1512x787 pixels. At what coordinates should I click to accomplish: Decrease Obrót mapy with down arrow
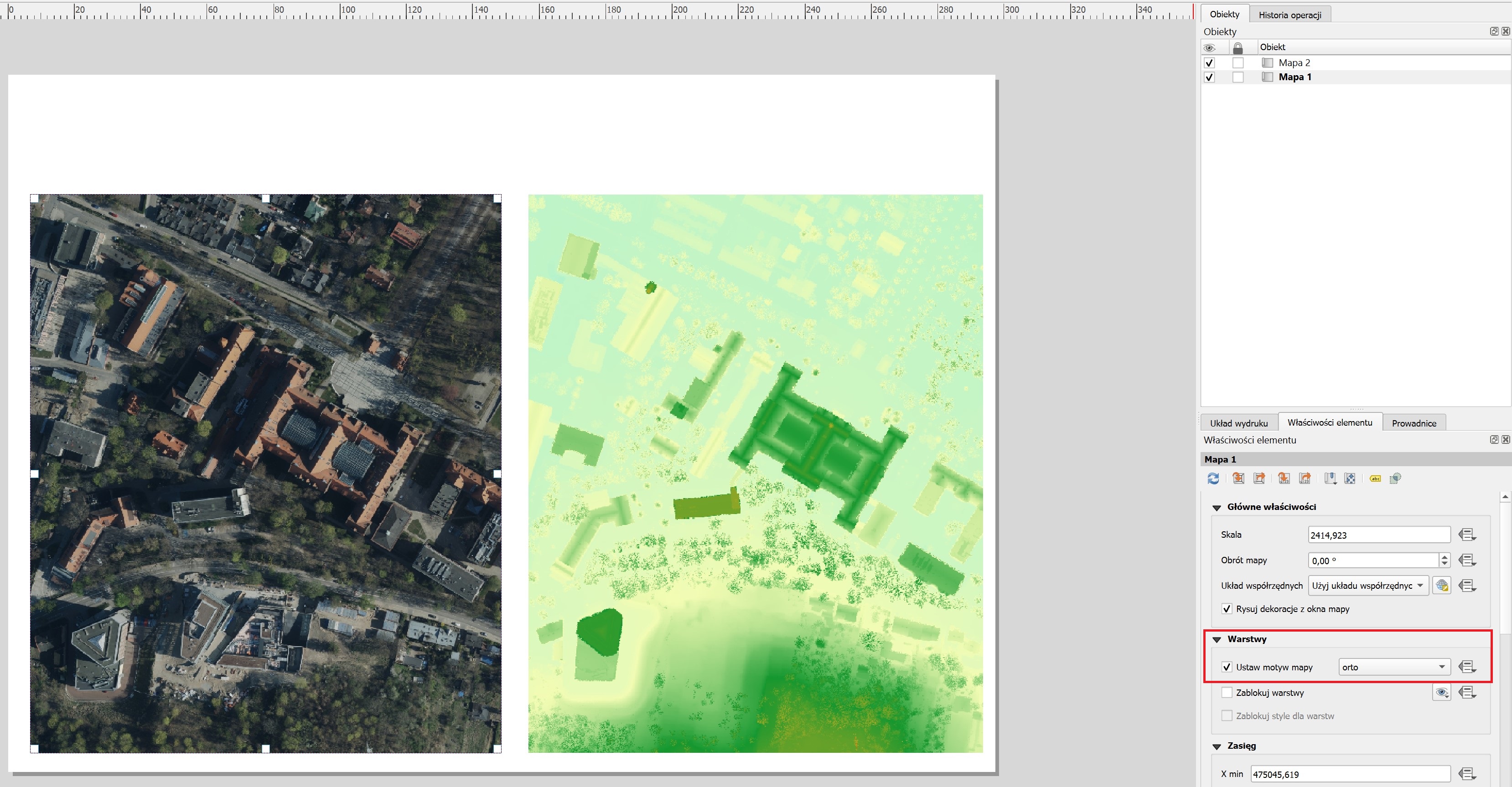coord(1445,564)
